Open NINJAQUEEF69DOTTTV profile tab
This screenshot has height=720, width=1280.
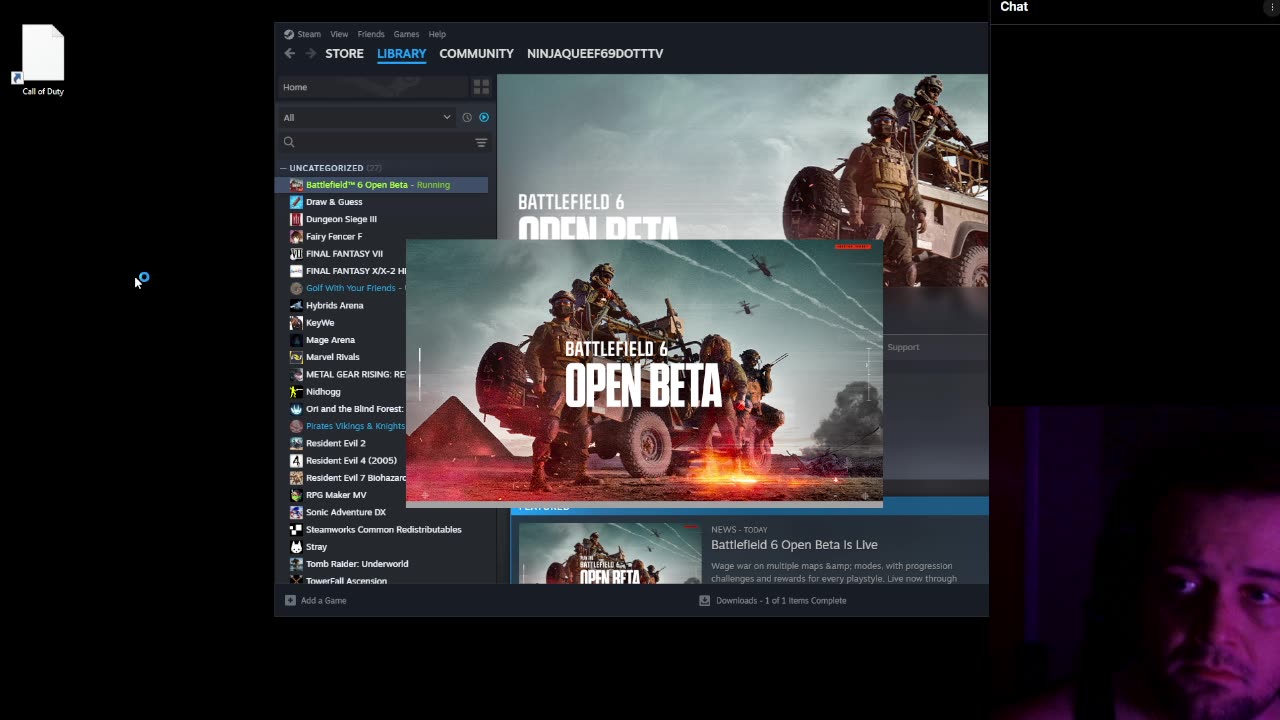pos(595,54)
